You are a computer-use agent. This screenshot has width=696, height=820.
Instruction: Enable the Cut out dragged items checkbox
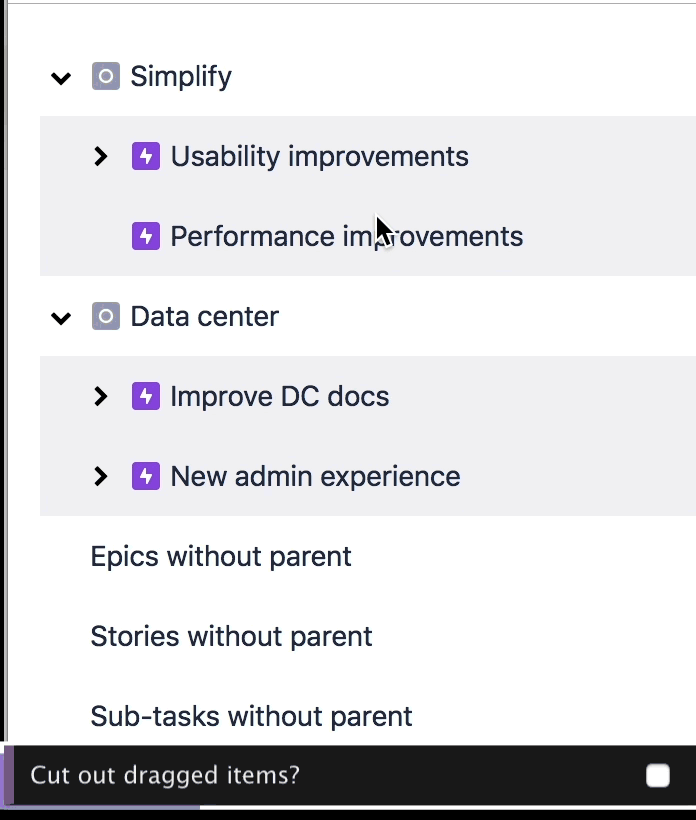tap(657, 775)
